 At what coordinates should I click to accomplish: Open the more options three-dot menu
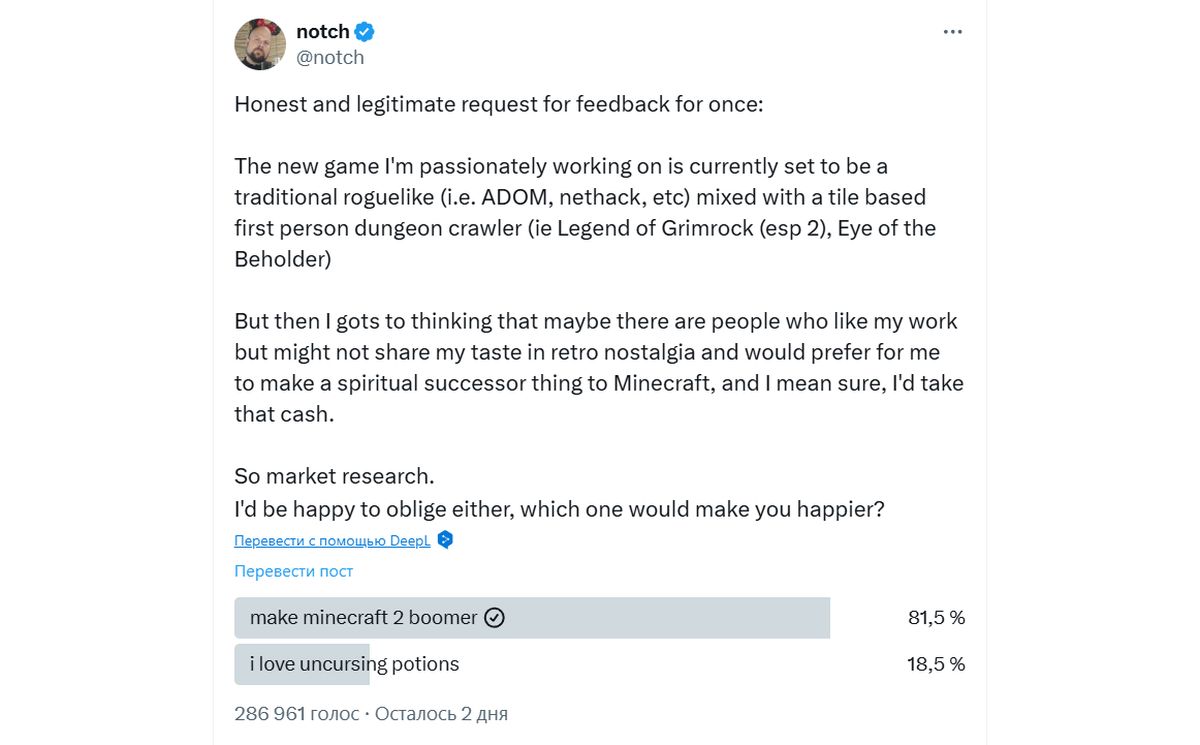(952, 32)
